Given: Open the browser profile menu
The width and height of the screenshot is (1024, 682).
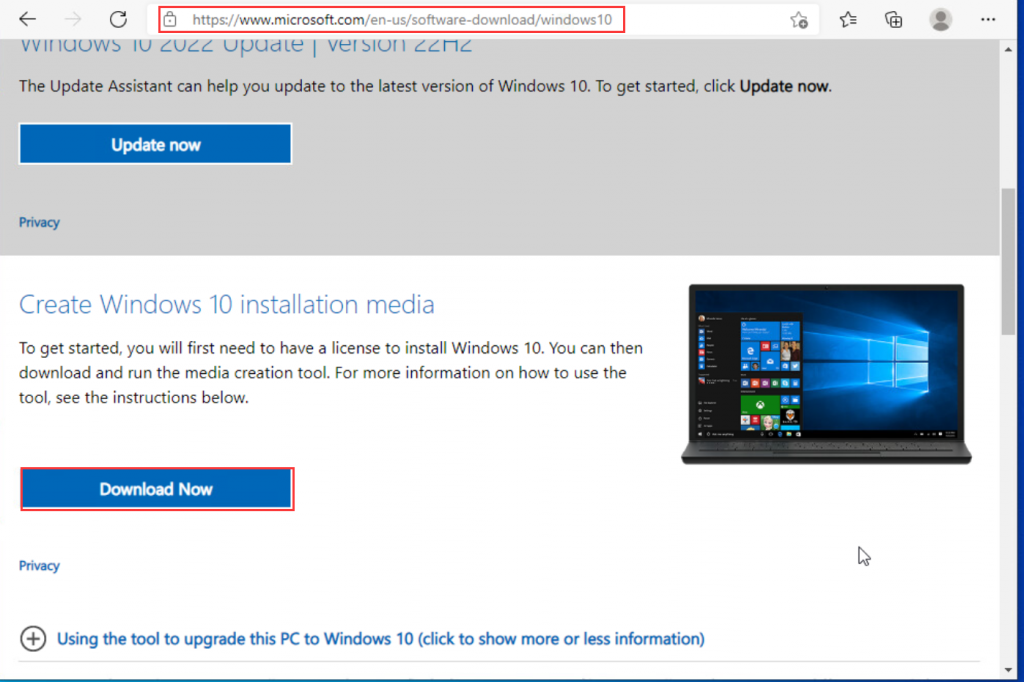Looking at the screenshot, I should pyautogui.click(x=940, y=20).
